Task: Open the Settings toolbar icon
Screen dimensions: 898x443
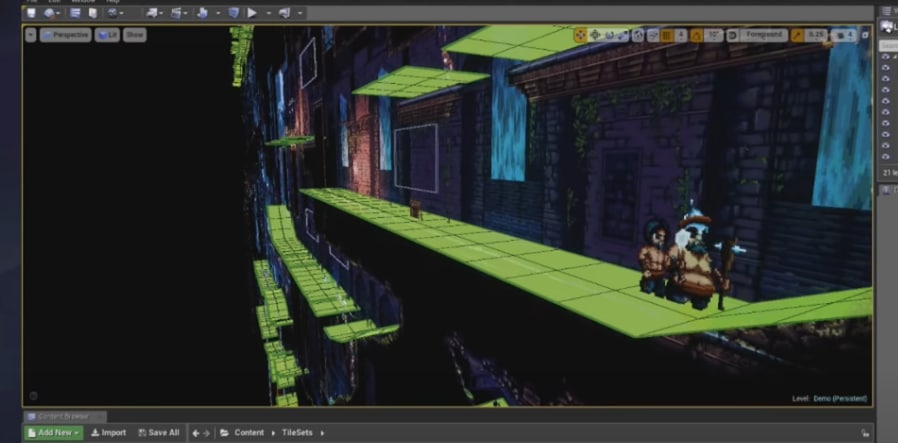Action: [112, 13]
